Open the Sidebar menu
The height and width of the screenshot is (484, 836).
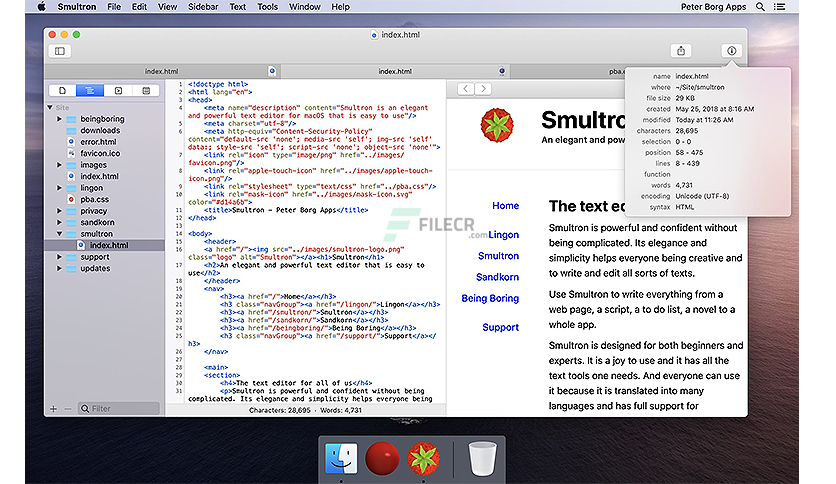coord(203,7)
